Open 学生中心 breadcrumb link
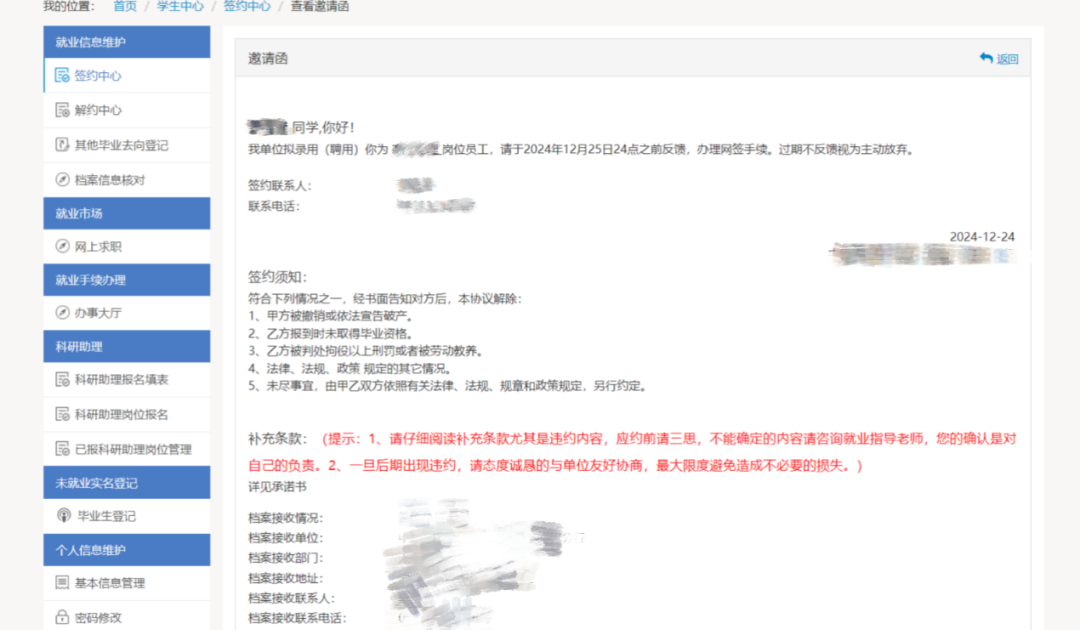 click(181, 7)
